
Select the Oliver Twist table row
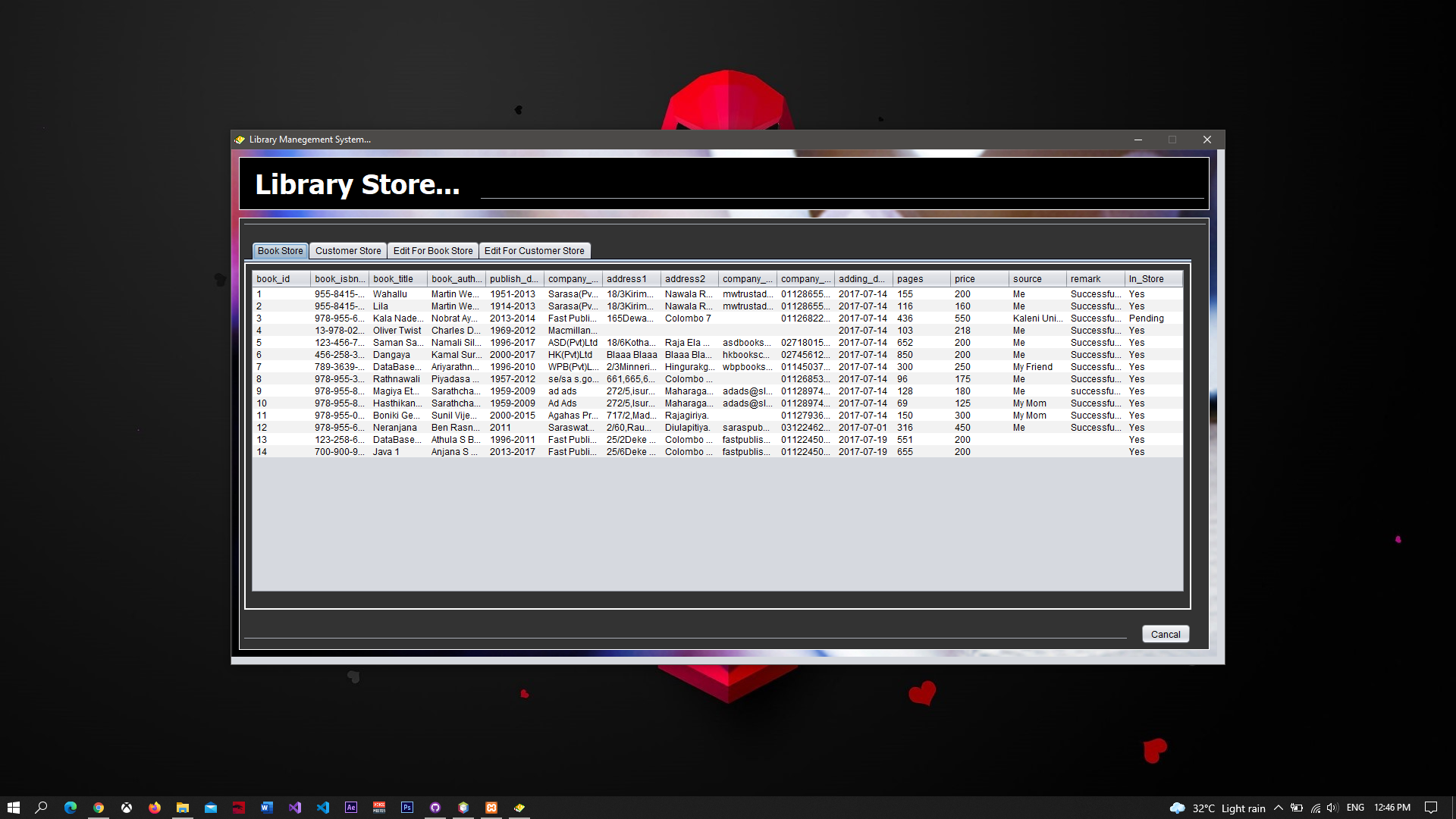[x=397, y=331]
